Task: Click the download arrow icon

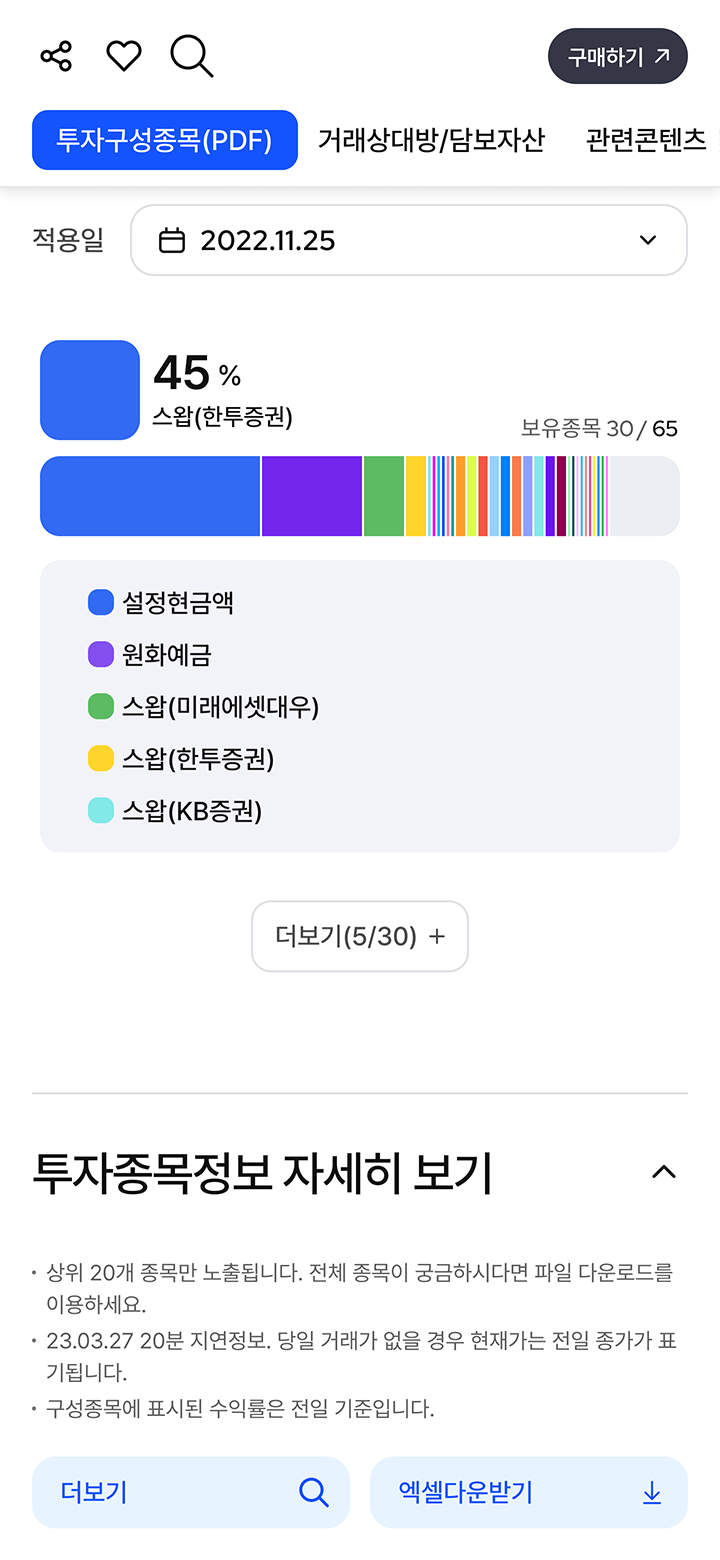Action: pyautogui.click(x=652, y=1493)
